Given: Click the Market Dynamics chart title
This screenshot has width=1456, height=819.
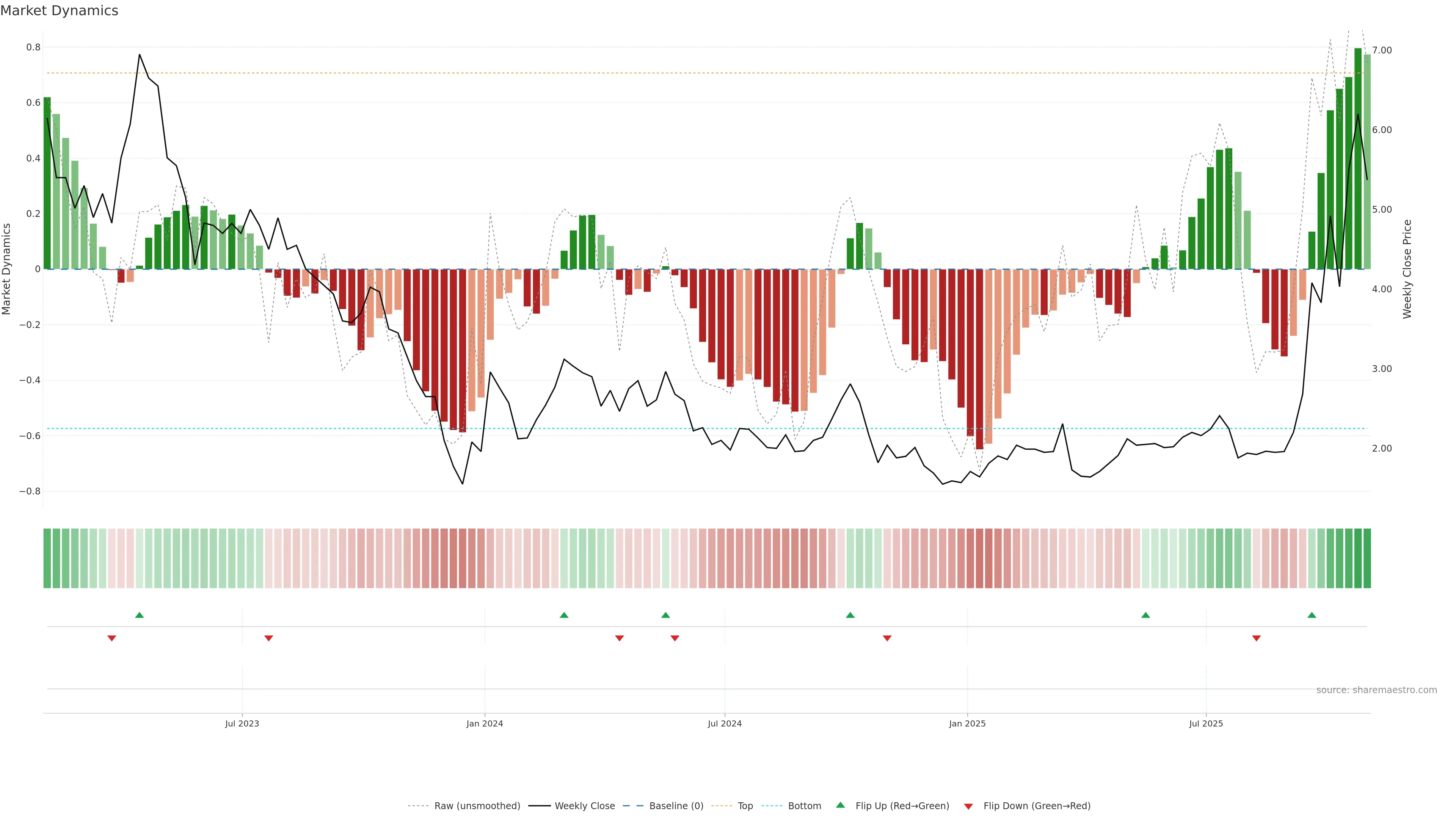Looking at the screenshot, I should (x=60, y=11).
